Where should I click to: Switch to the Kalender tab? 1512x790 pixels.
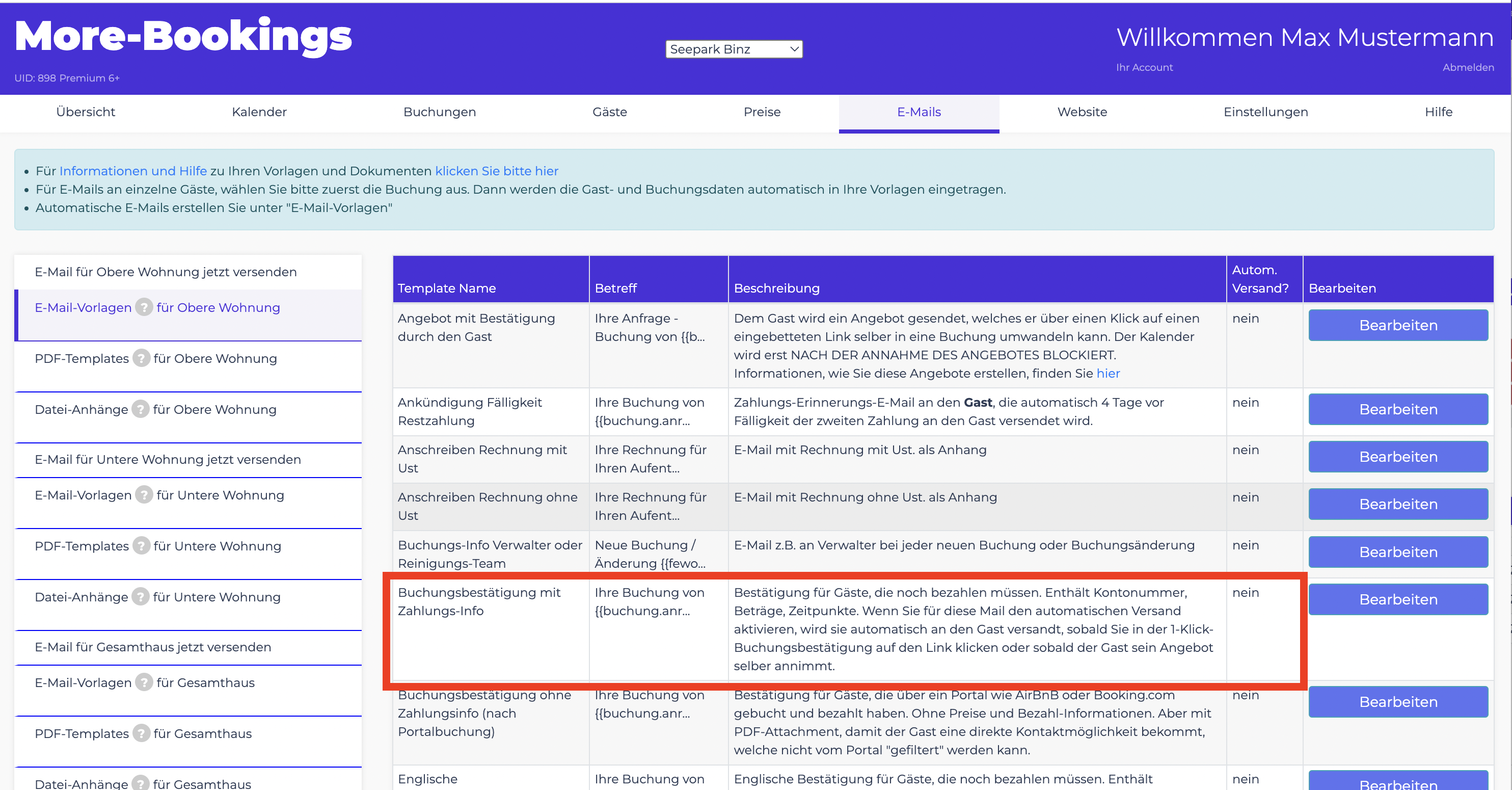point(259,112)
